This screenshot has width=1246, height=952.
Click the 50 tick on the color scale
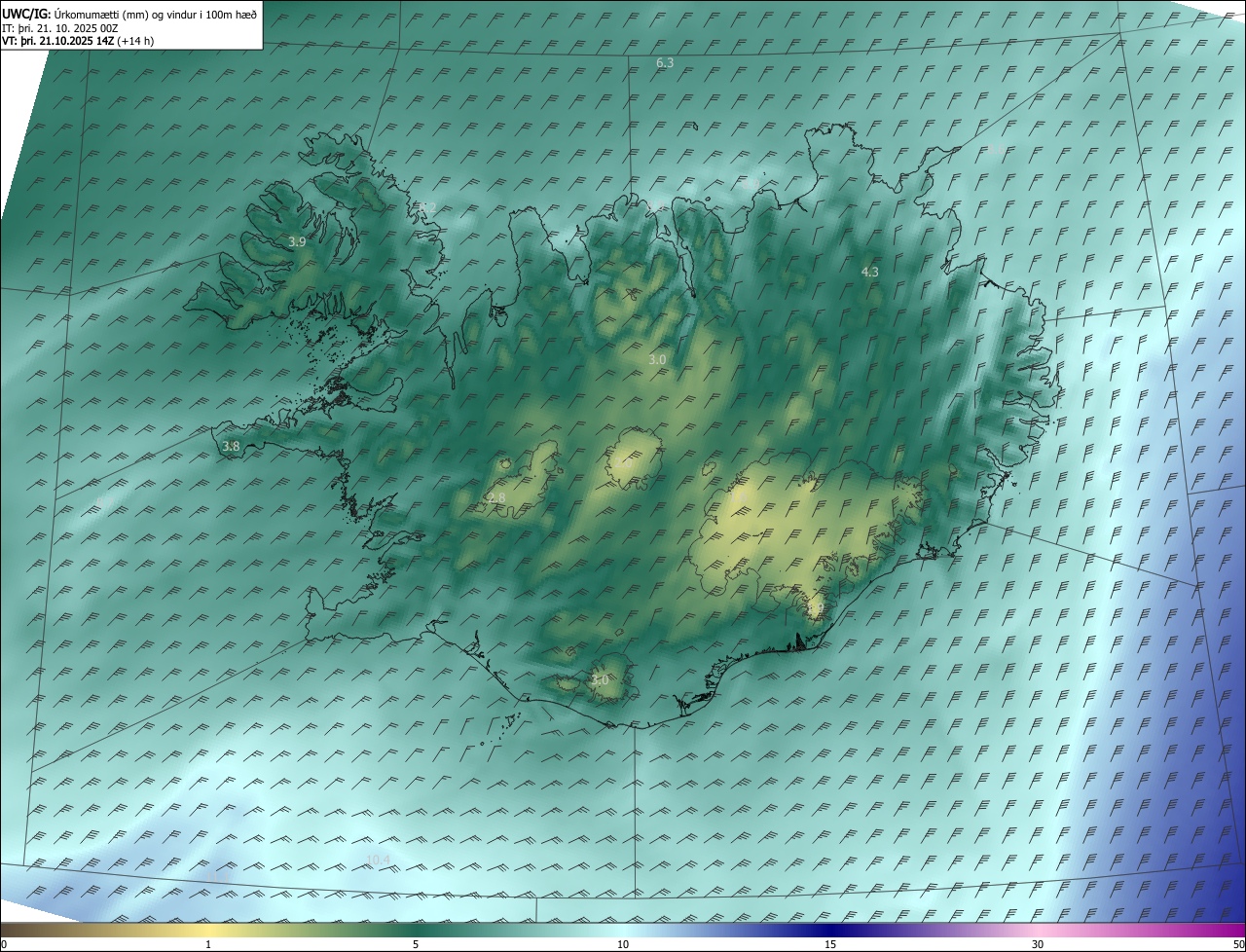click(1238, 945)
